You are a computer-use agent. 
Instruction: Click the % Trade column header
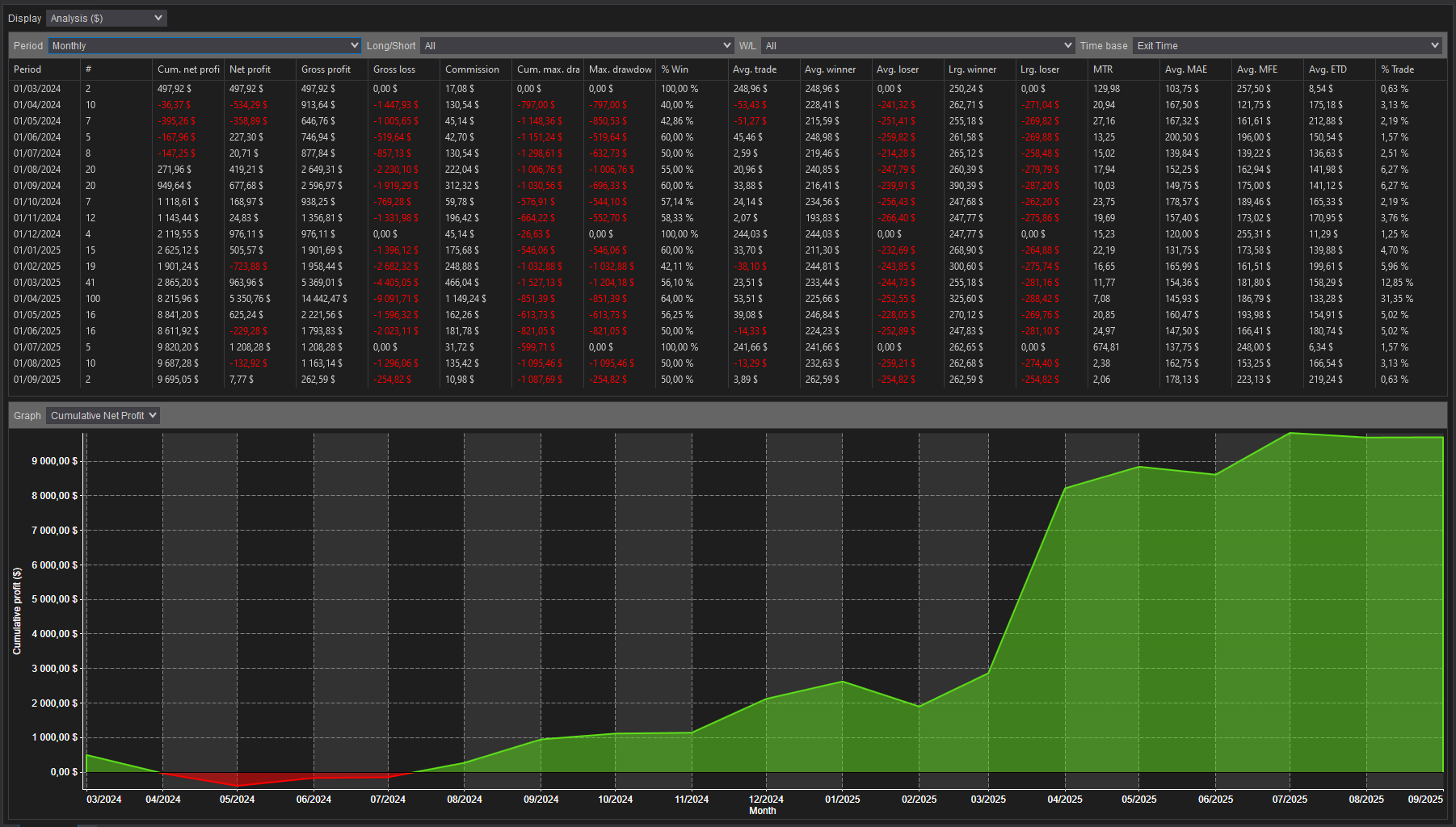tap(1410, 69)
